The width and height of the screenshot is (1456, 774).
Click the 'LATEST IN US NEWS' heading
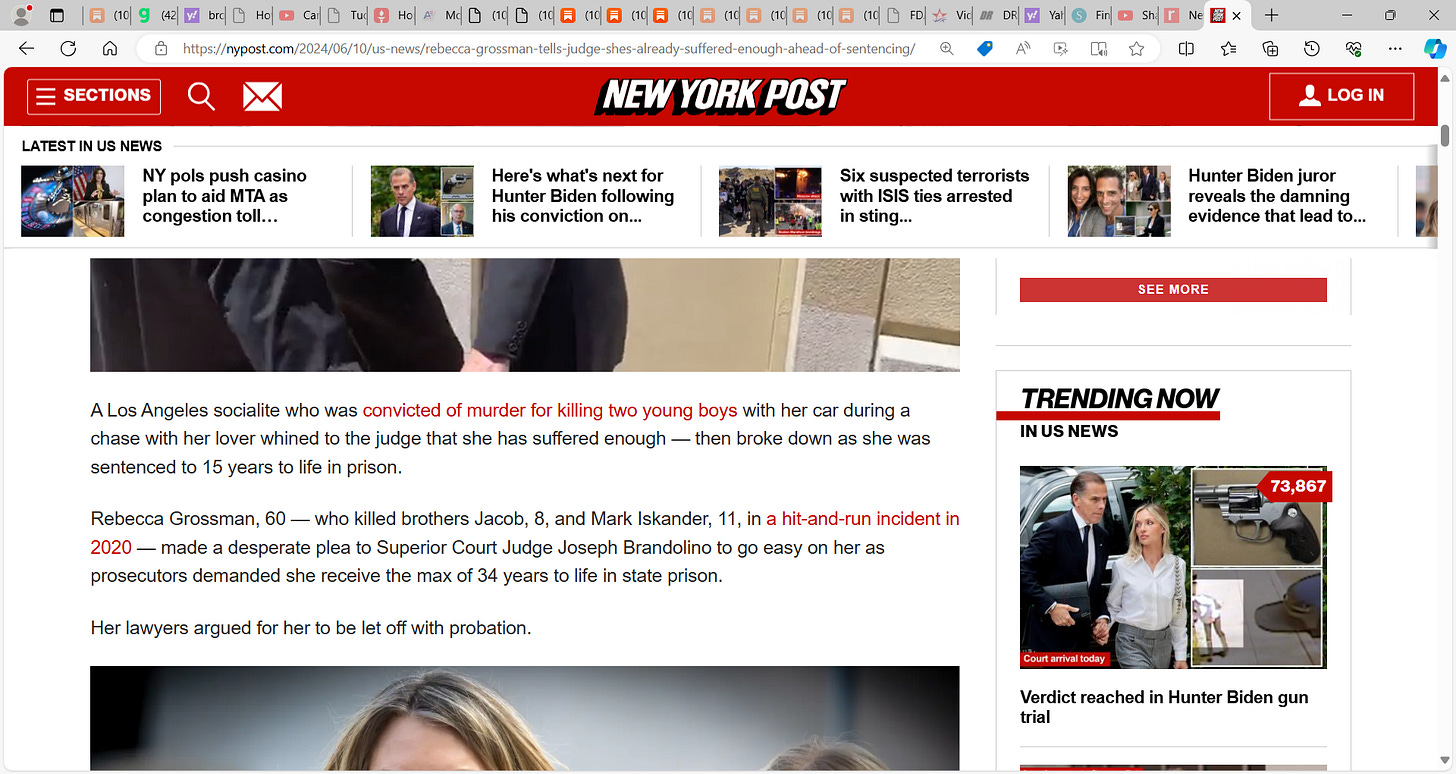coord(92,146)
